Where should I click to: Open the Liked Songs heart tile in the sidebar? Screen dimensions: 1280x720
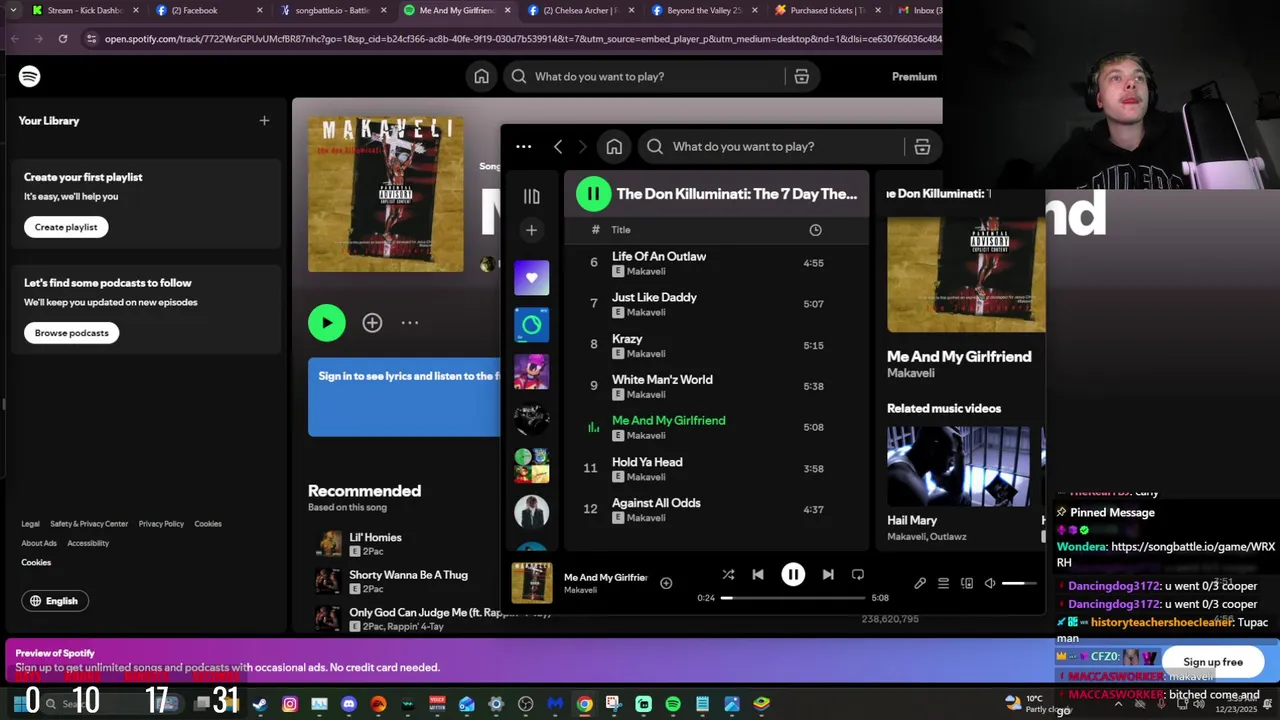pos(531,277)
